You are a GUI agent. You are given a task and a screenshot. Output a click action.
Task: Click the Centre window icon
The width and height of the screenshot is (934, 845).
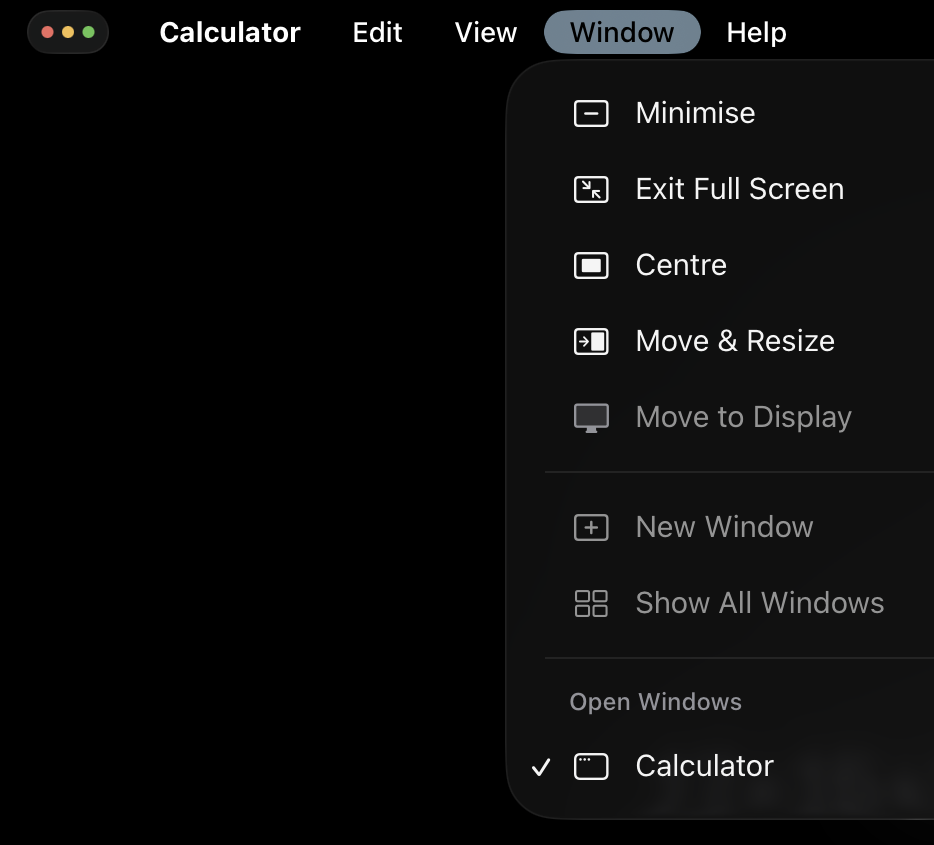coord(591,265)
